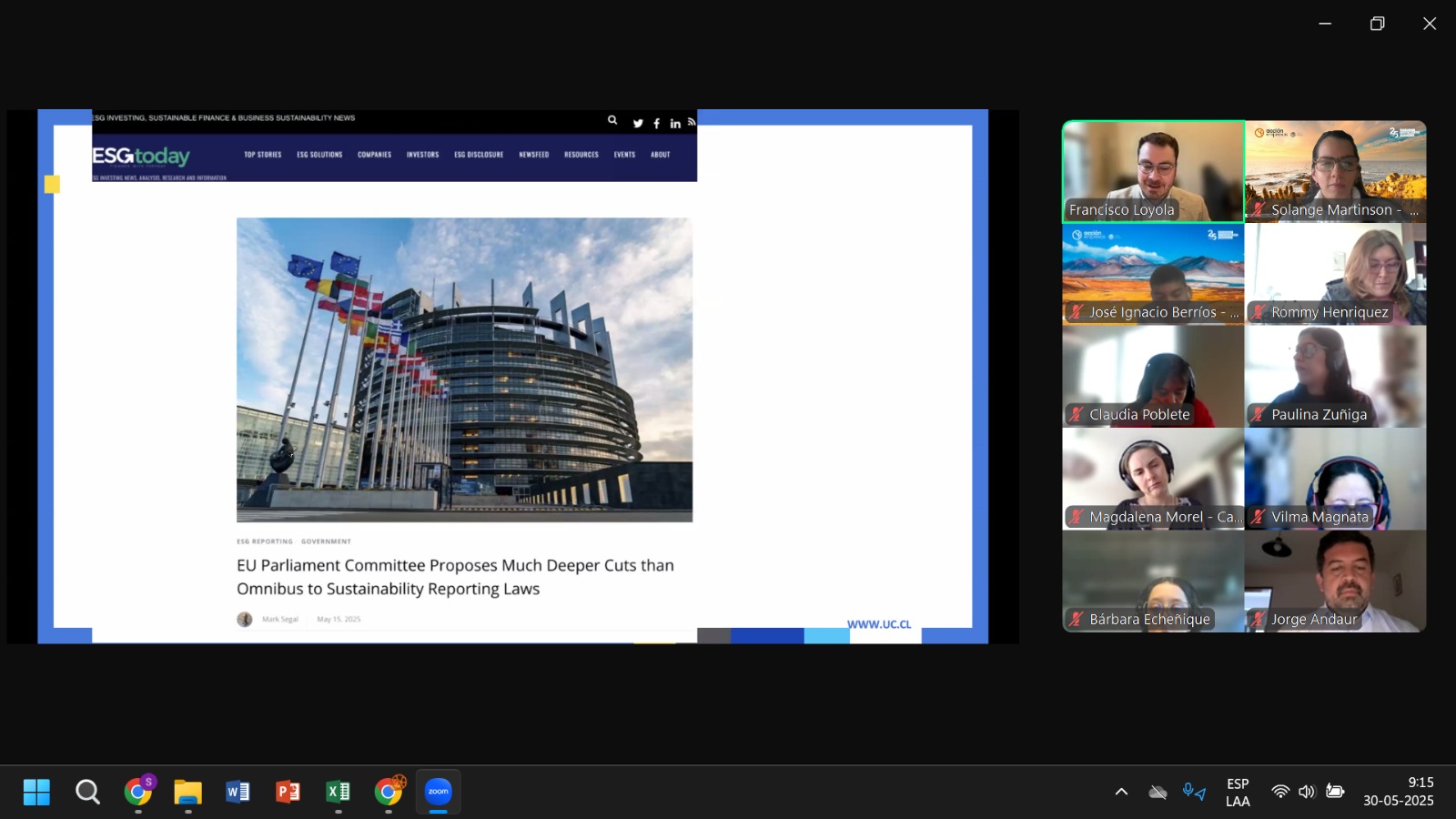Click the EU Parliament building image
Image resolution: width=1456 pixels, height=819 pixels.
pos(464,369)
